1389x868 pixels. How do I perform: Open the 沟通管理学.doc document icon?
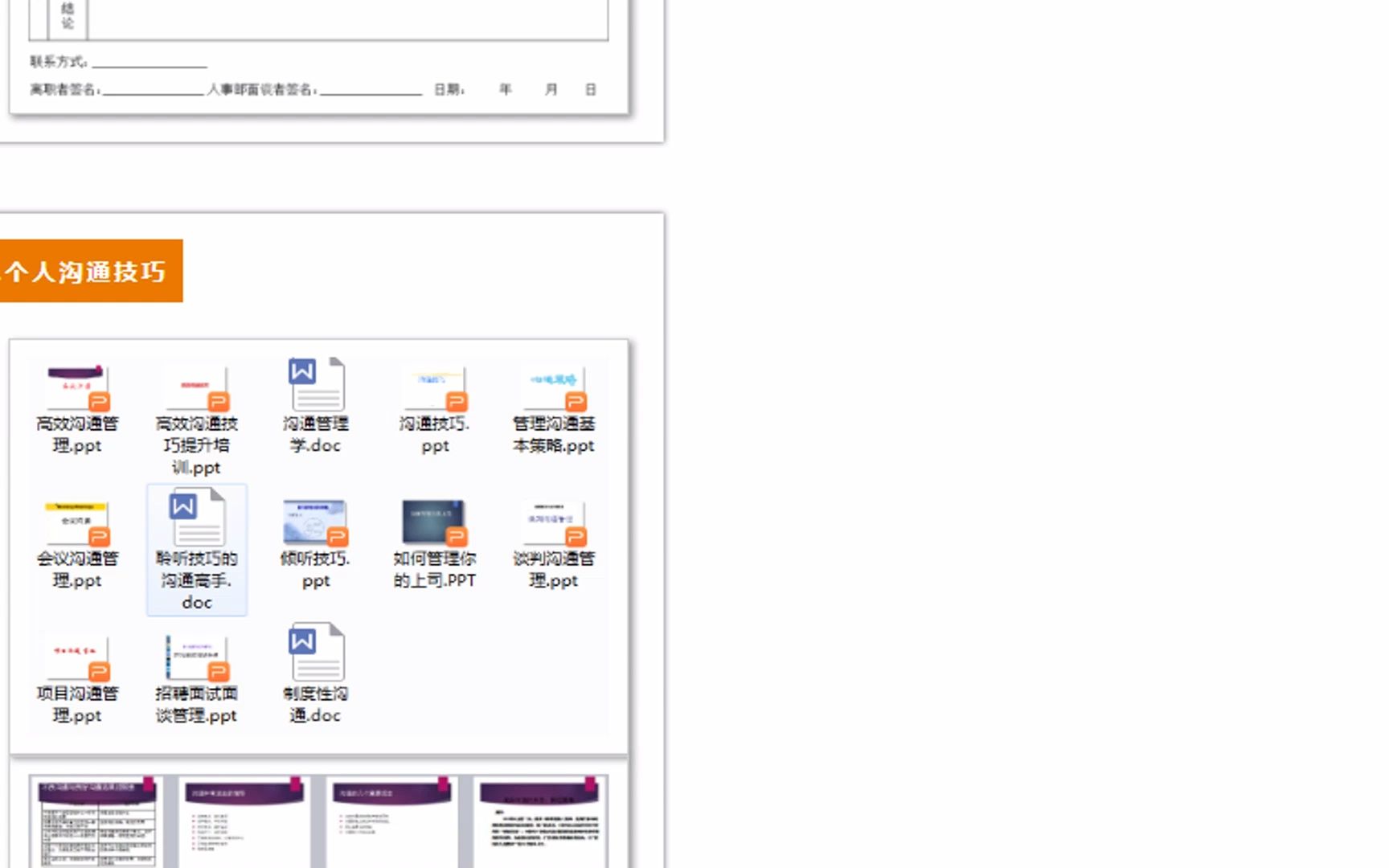316,384
